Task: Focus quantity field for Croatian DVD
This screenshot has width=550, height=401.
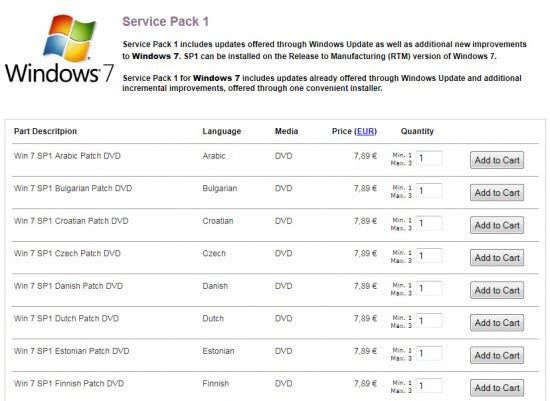Action: click(x=429, y=223)
